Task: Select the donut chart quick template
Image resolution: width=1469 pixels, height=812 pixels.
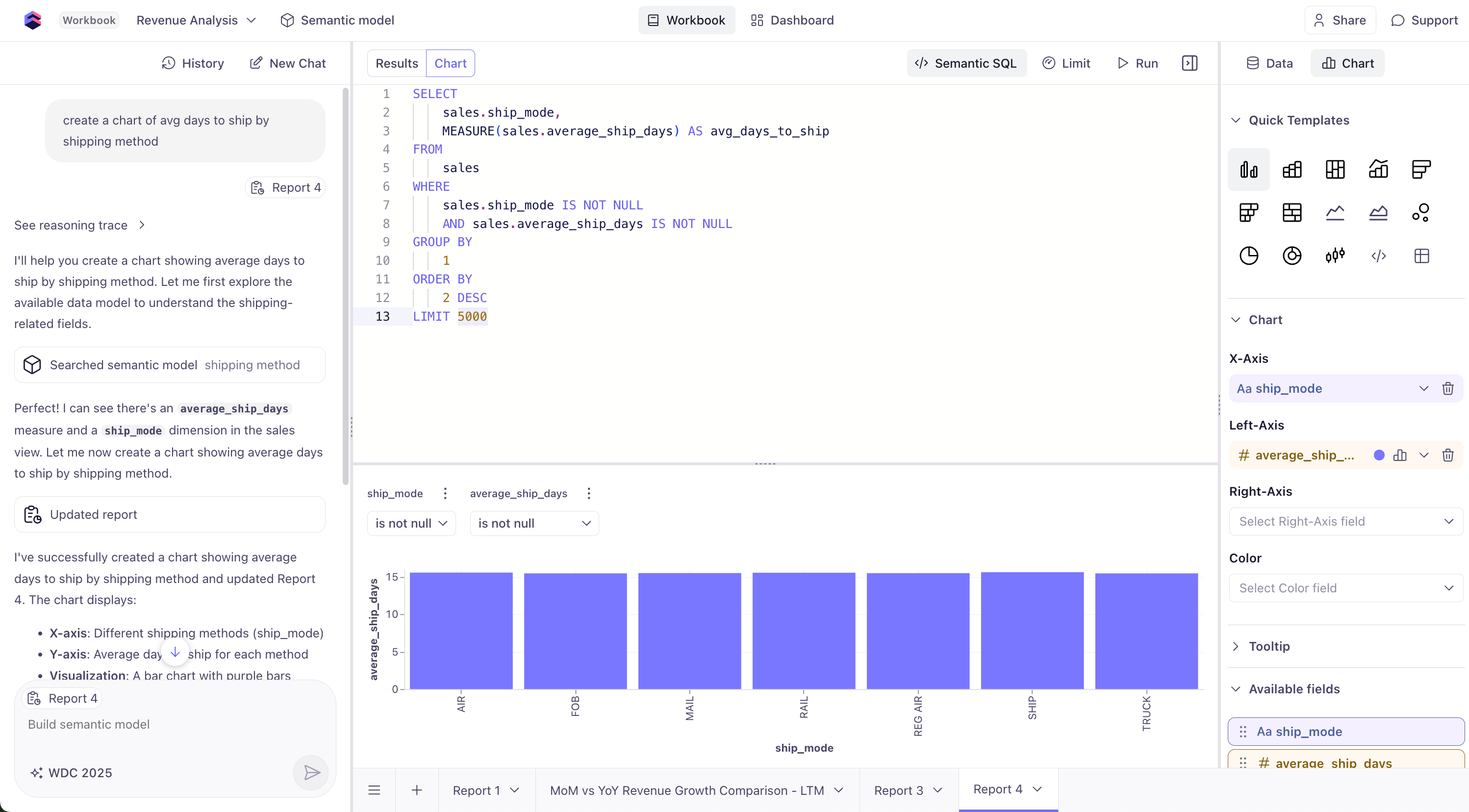Action: tap(1292, 255)
